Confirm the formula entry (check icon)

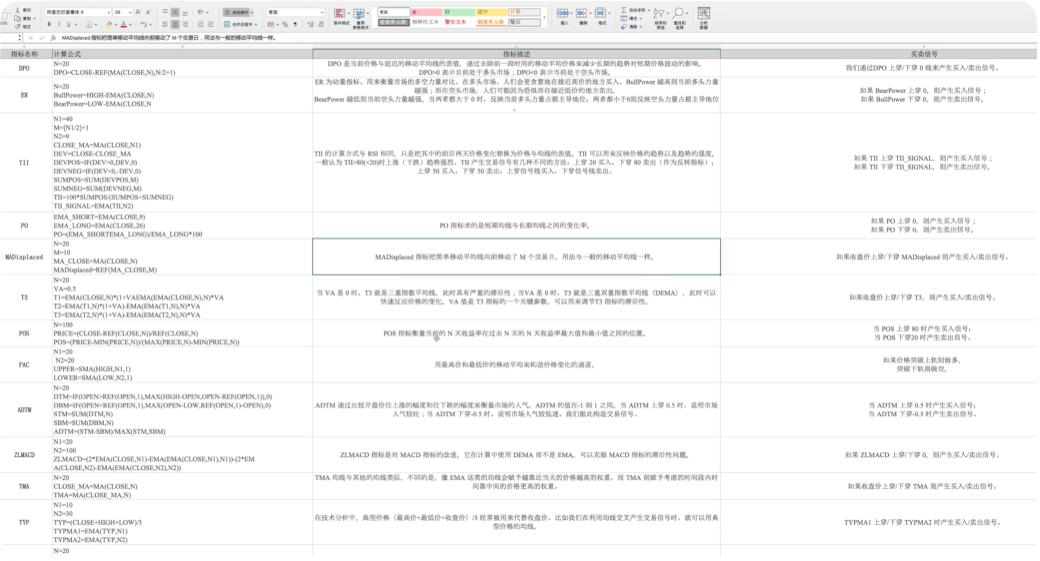click(x=42, y=38)
